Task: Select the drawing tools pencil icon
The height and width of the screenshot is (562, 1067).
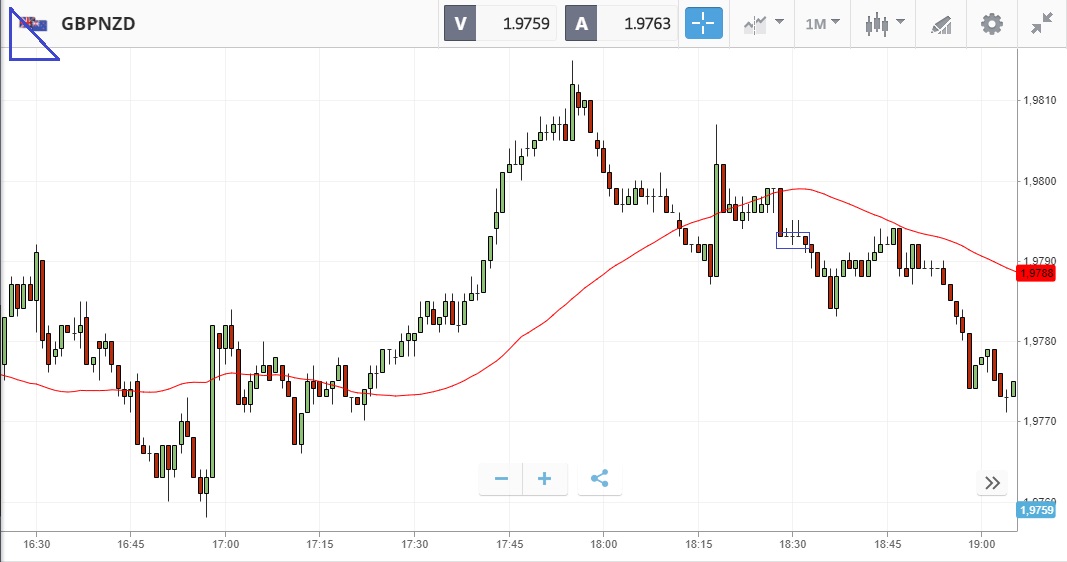Action: coord(941,23)
